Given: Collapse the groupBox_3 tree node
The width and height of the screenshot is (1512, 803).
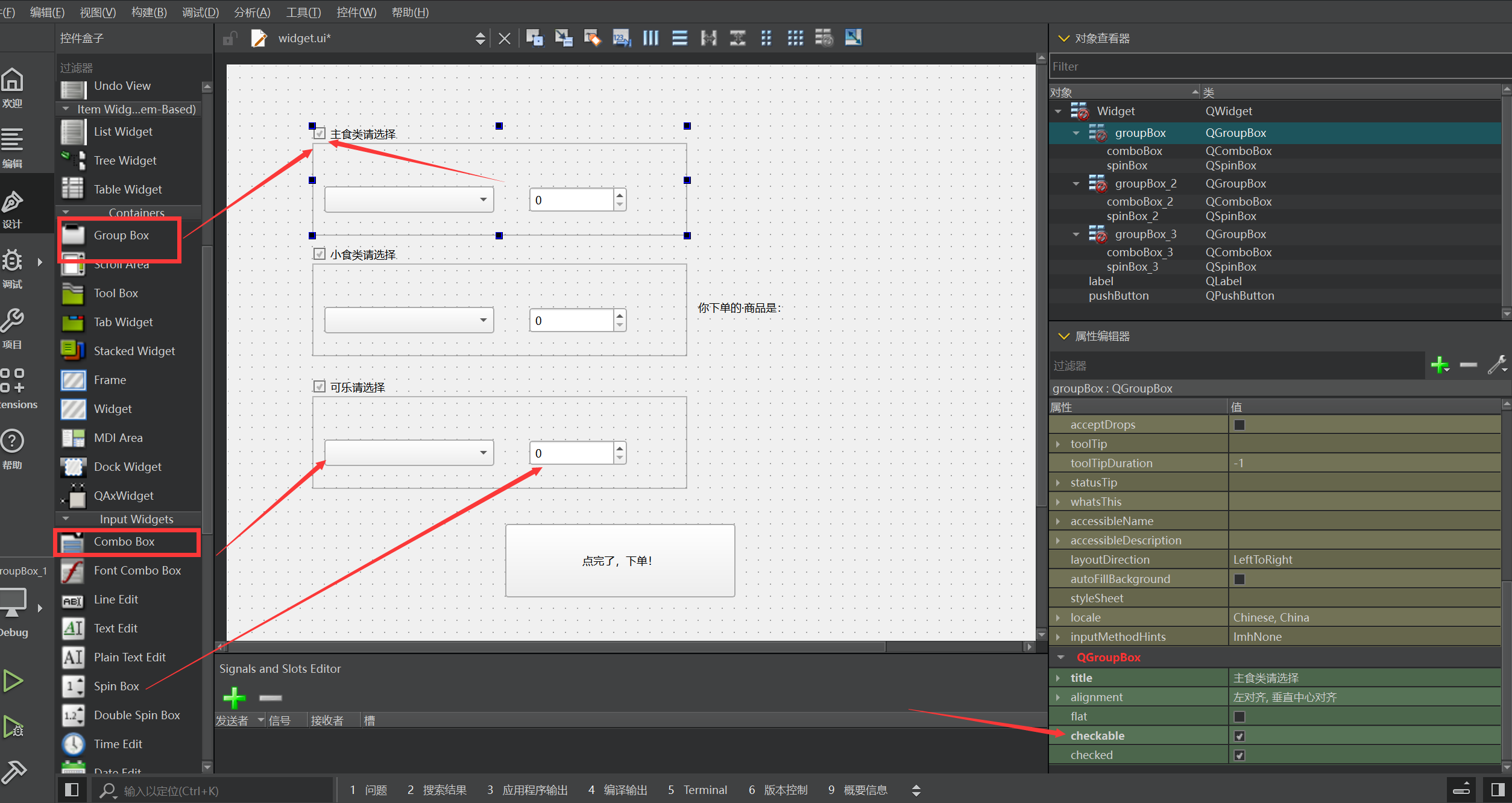Looking at the screenshot, I should pos(1076,235).
